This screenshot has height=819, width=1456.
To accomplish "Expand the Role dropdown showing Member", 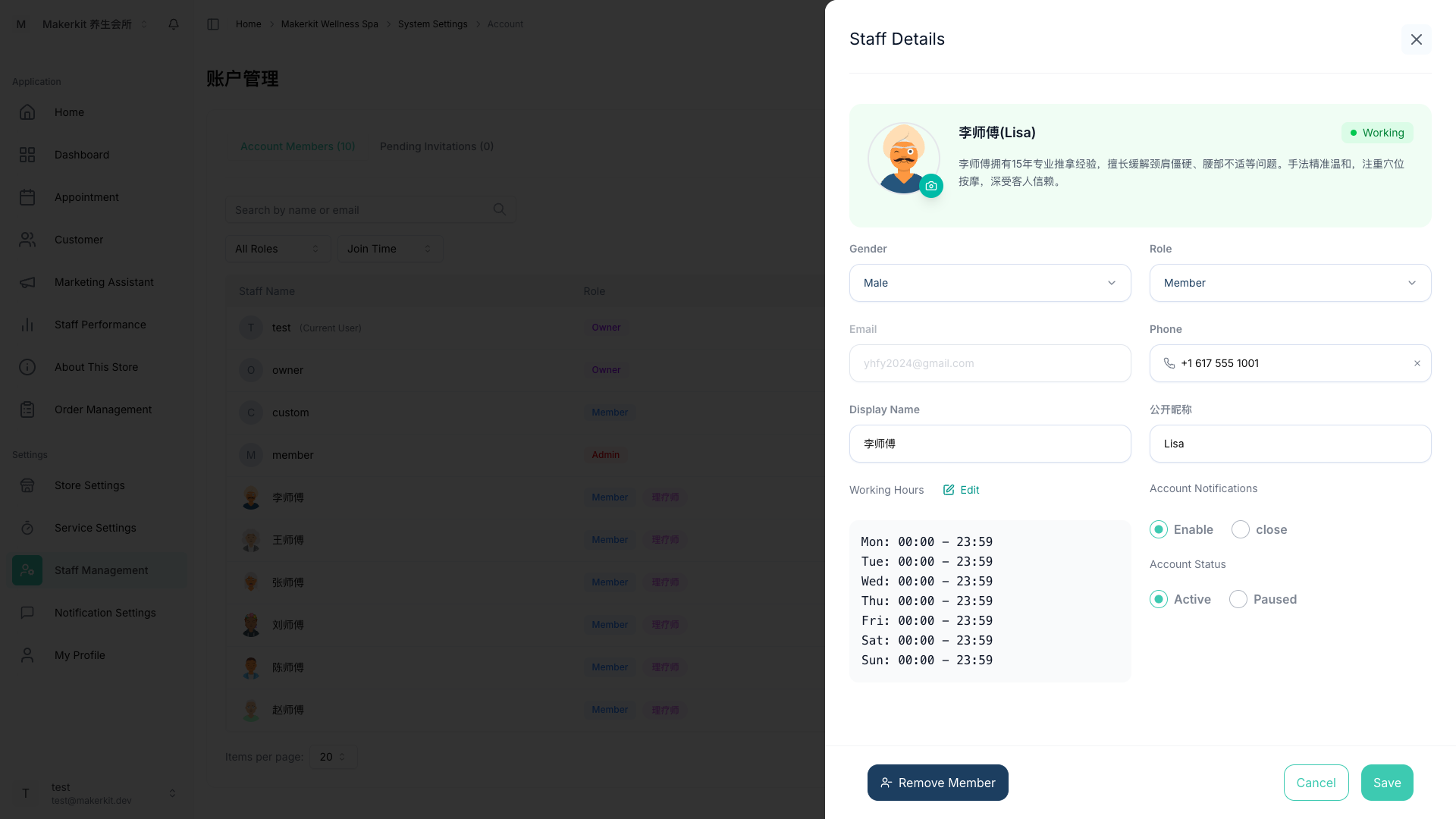I will click(x=1289, y=283).
